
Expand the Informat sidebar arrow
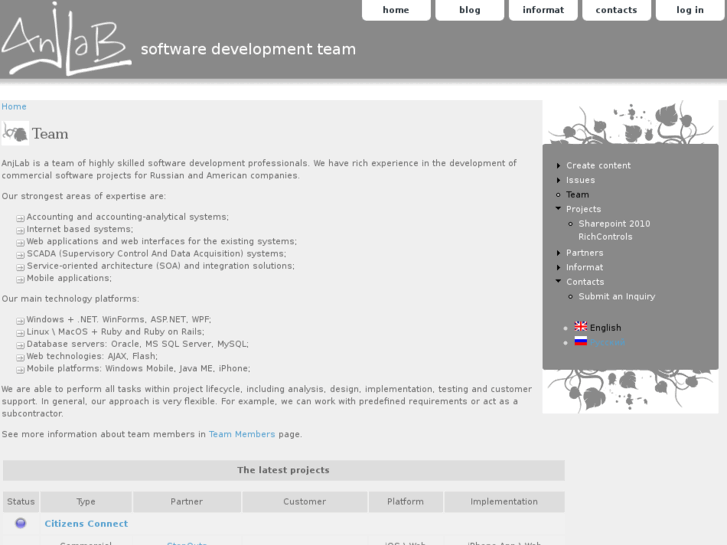point(558,267)
